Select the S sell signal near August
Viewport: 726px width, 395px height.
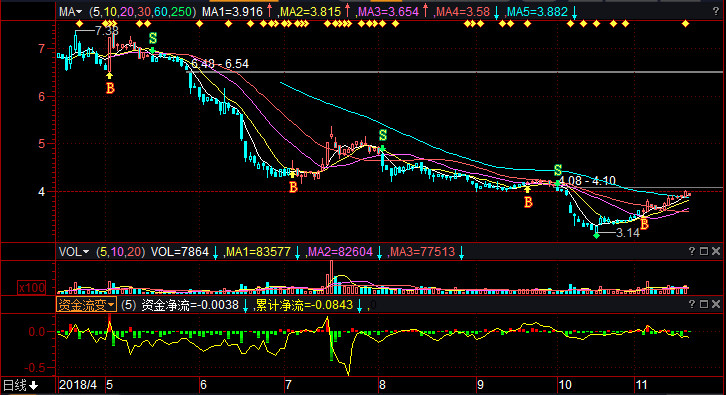point(383,135)
